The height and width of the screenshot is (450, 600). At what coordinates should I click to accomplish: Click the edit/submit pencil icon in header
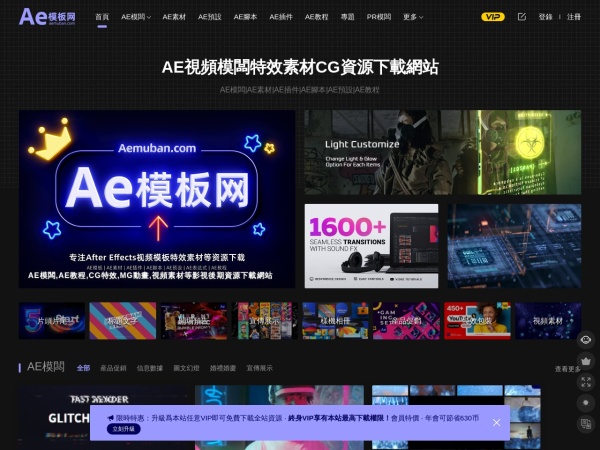tap(522, 16)
